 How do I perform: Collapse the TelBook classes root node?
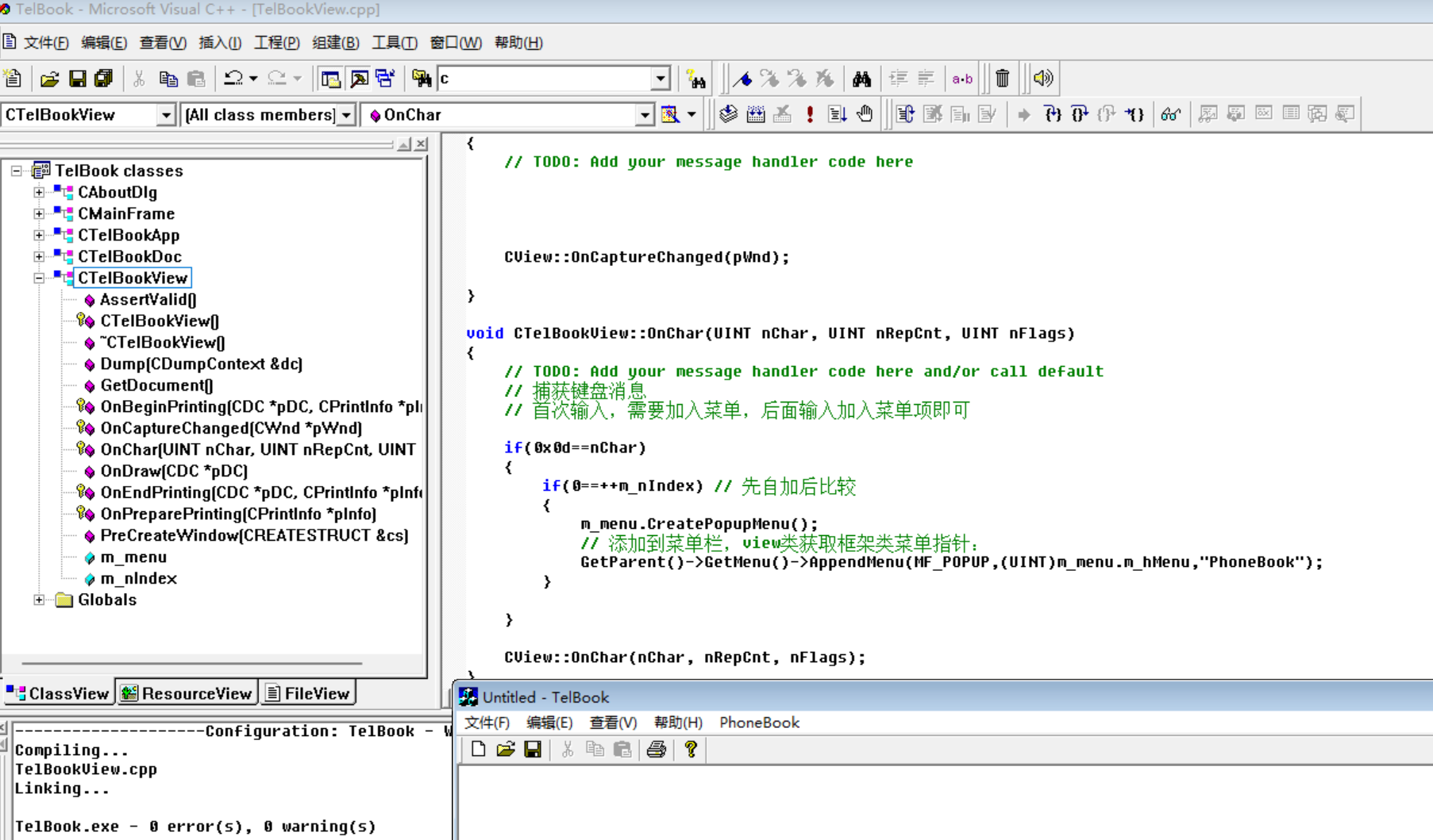click(17, 171)
